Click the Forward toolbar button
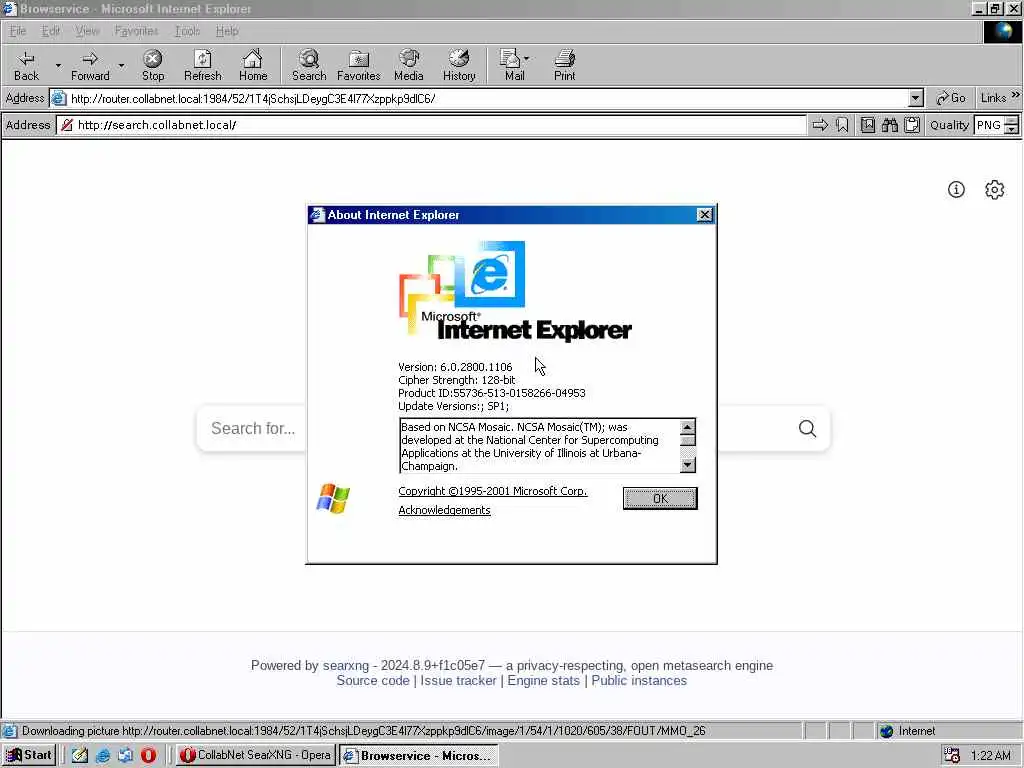1024x768 pixels. (x=90, y=66)
